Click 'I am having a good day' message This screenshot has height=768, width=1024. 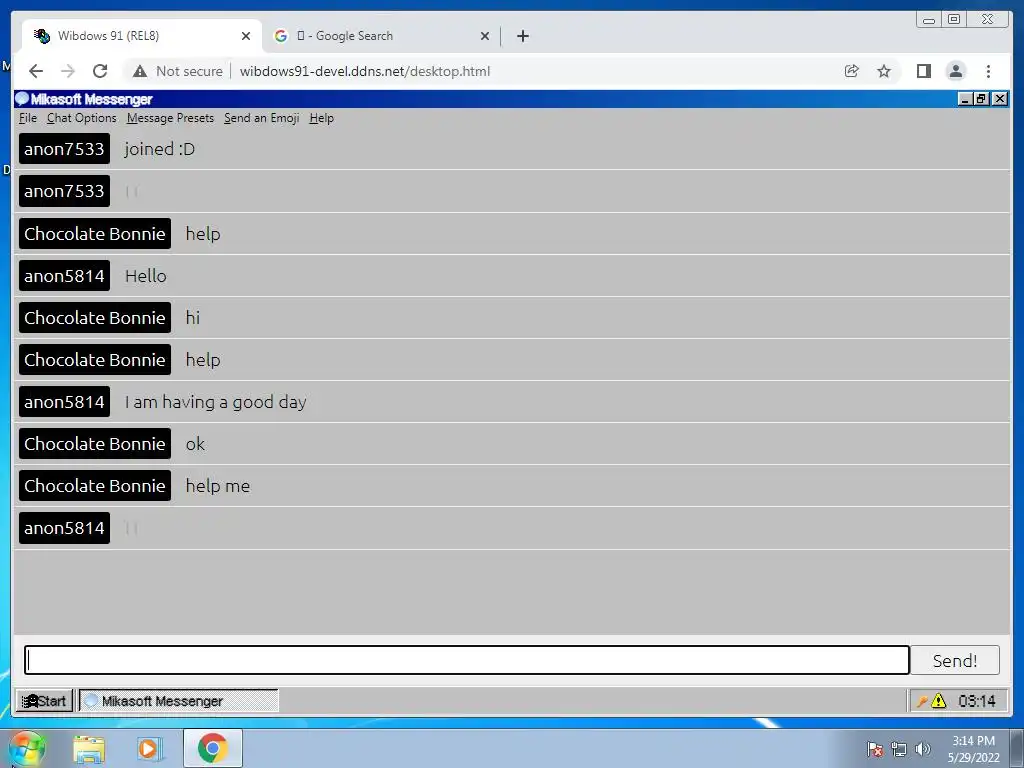tap(216, 402)
